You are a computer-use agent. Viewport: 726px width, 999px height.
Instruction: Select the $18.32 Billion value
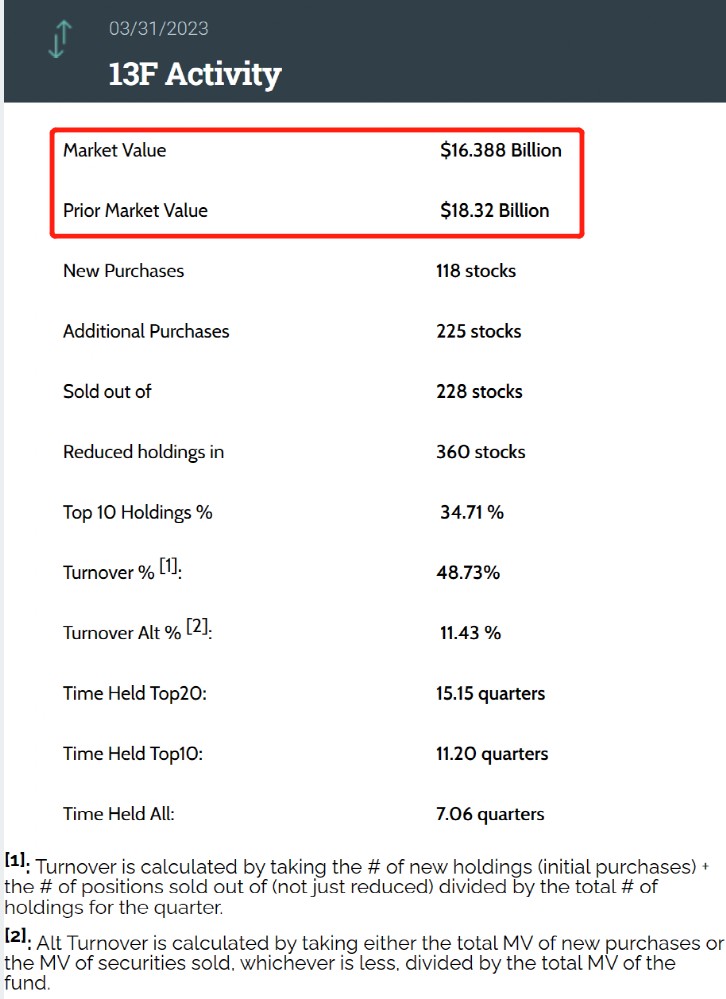click(494, 210)
